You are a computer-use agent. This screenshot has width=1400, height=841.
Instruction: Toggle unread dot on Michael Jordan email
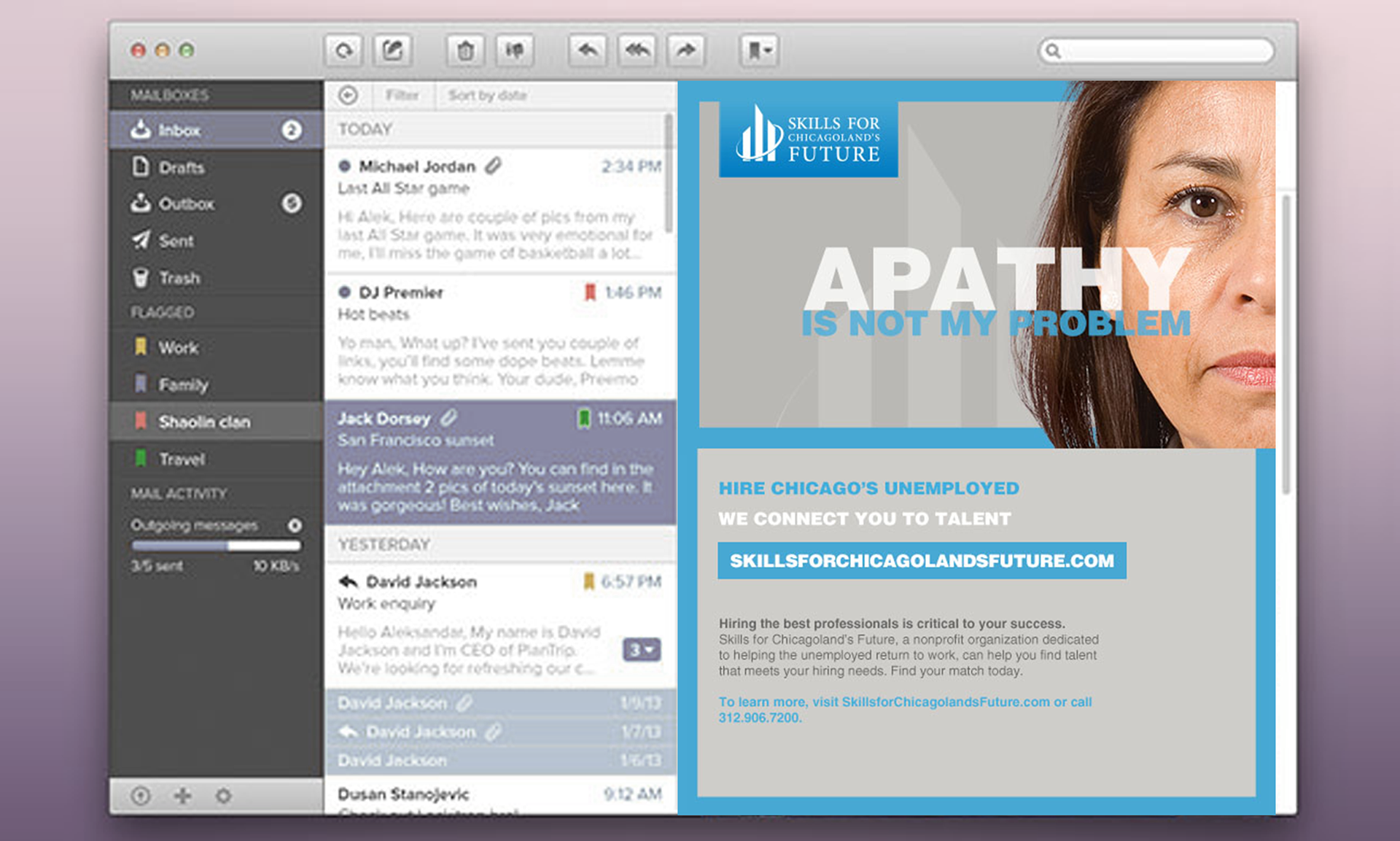[x=345, y=166]
